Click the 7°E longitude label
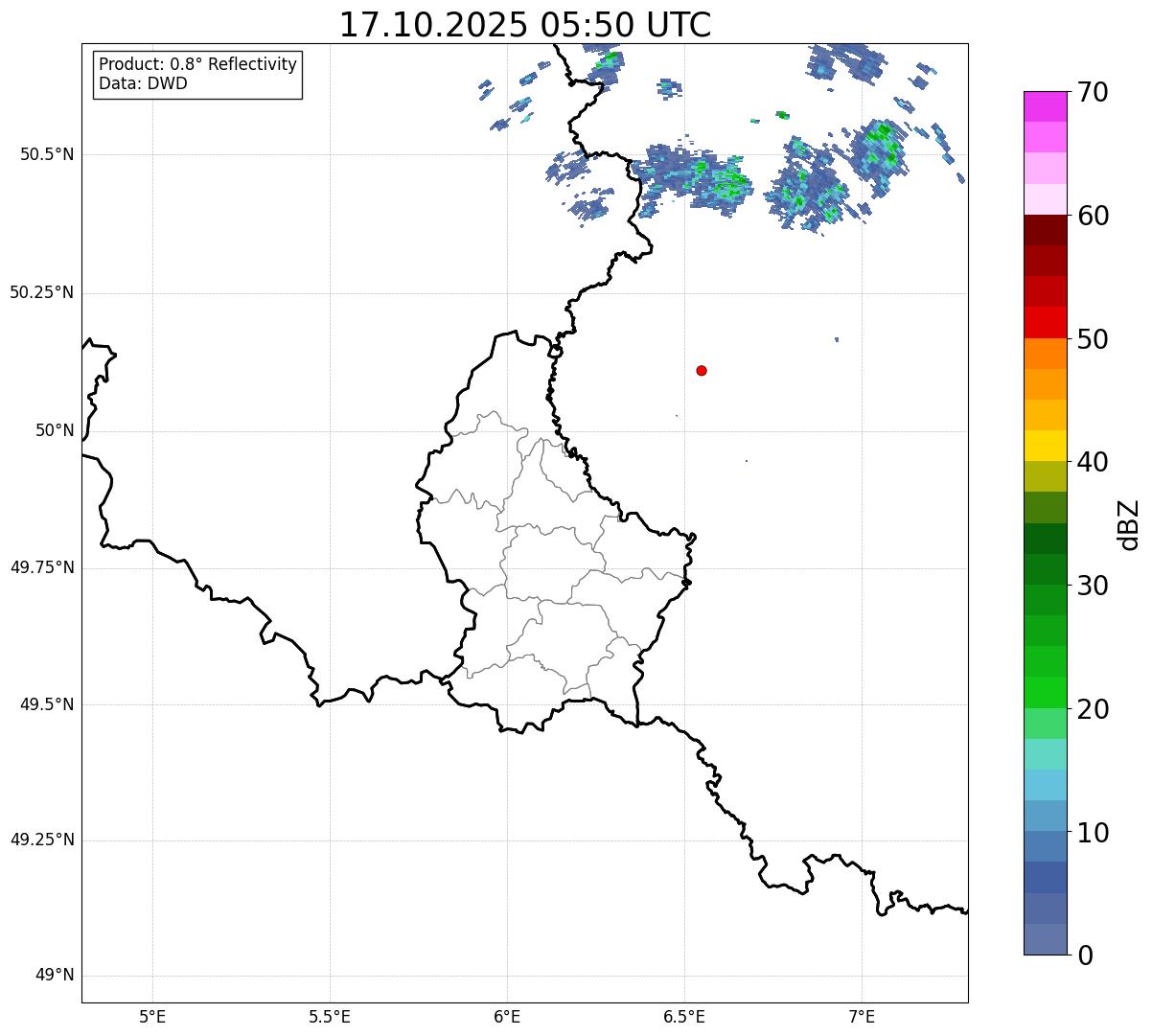The height and width of the screenshot is (1036, 1152). tap(862, 1017)
